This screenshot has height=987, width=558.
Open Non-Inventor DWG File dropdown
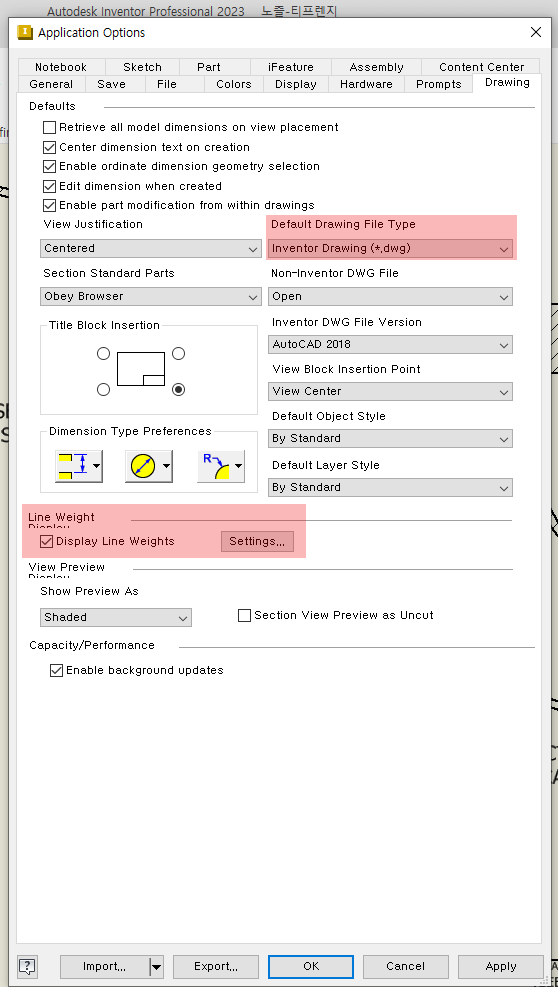(390, 296)
